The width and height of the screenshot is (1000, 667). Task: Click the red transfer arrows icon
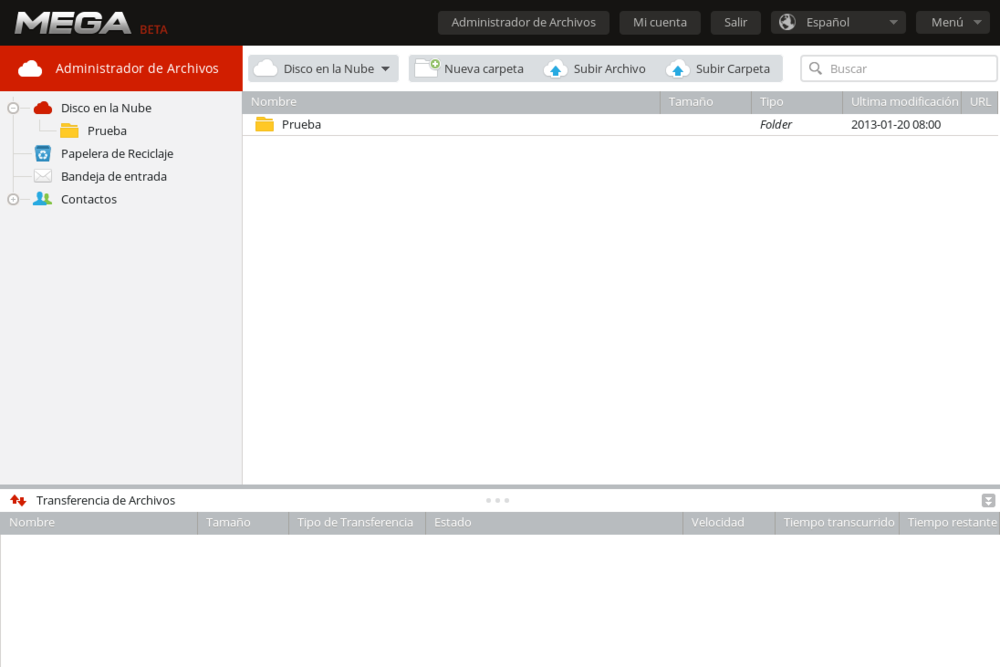pyautogui.click(x=18, y=500)
